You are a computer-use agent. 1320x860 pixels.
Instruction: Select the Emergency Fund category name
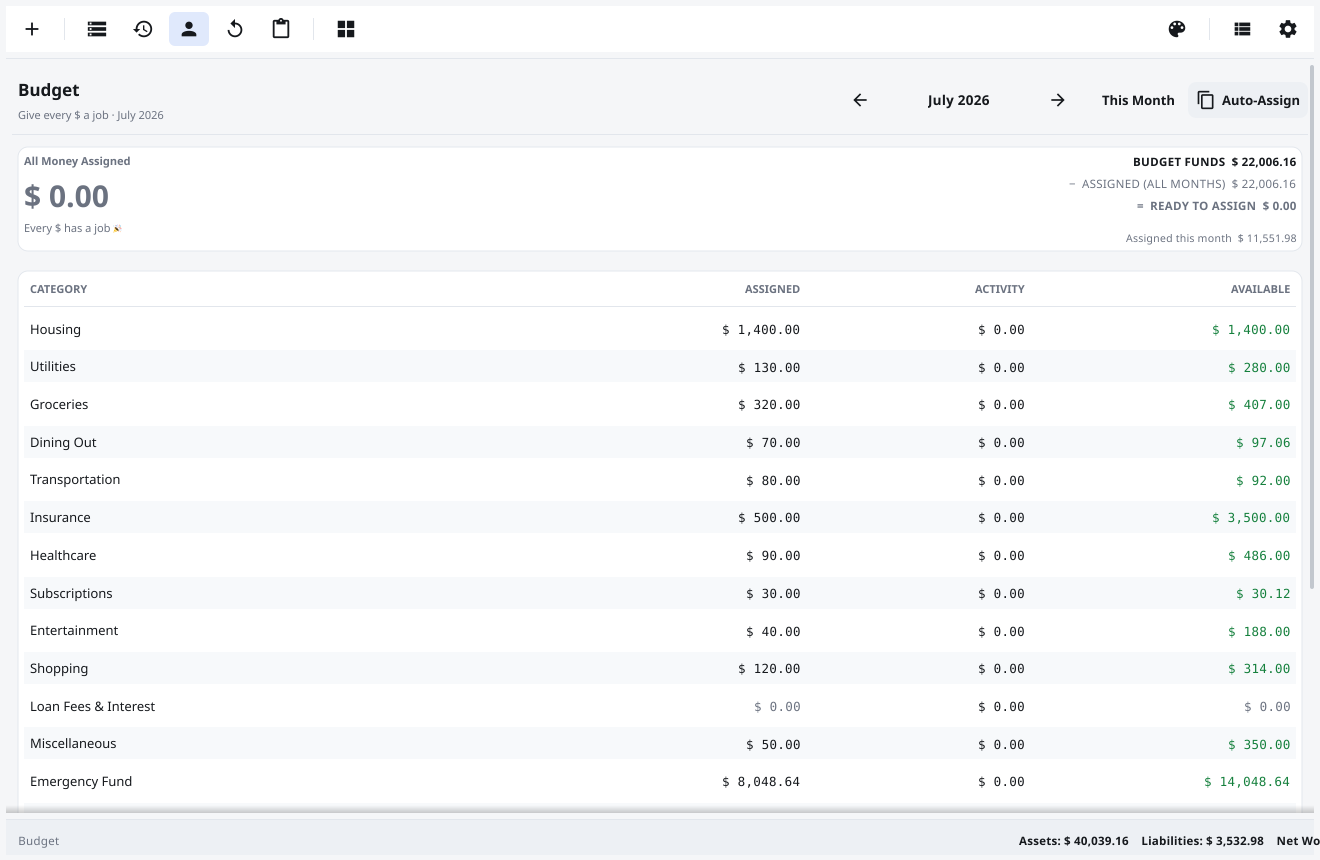(81, 781)
